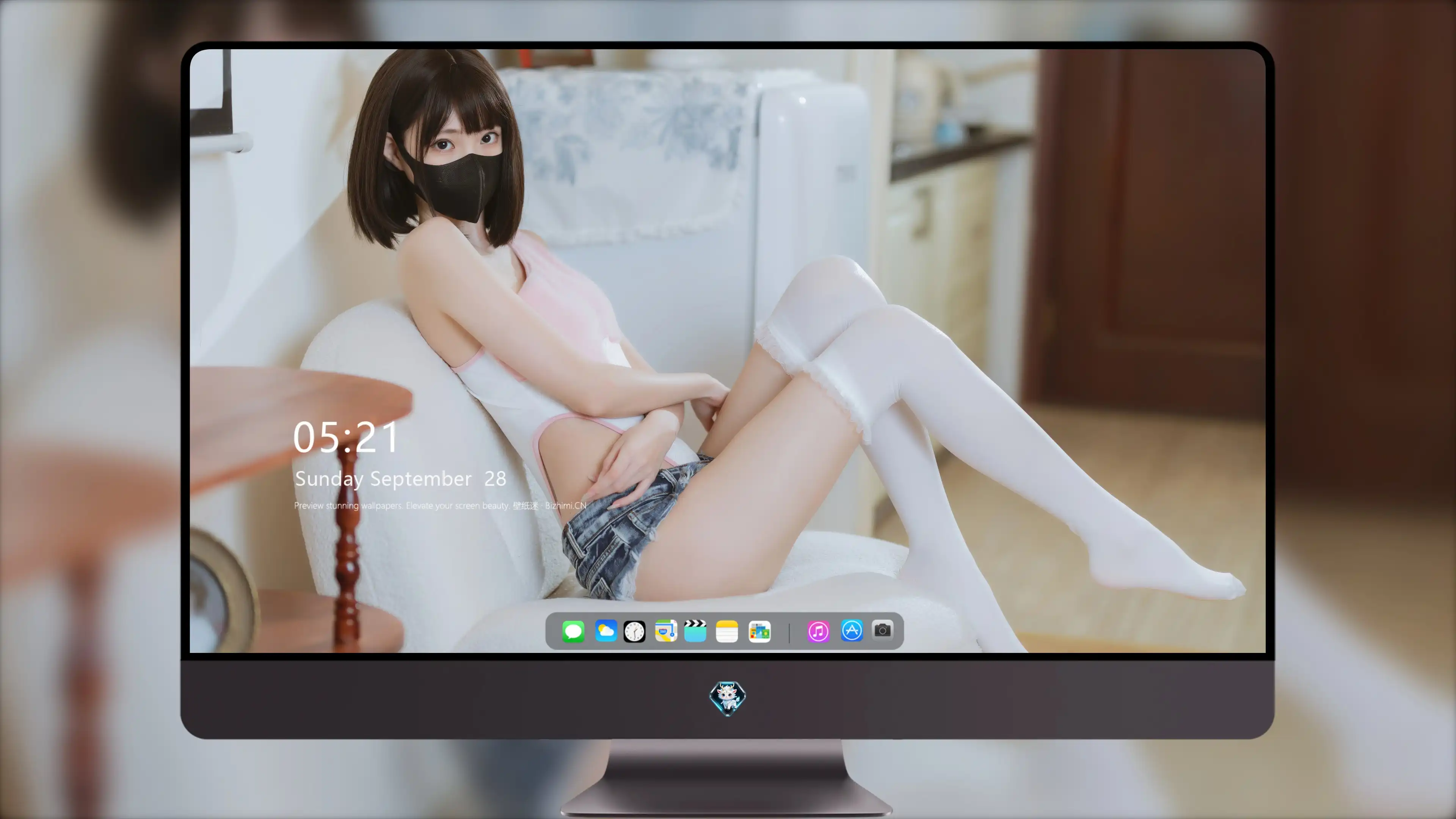Click the Sunday September 28 date text
This screenshot has width=1456, height=819.
[x=400, y=479]
